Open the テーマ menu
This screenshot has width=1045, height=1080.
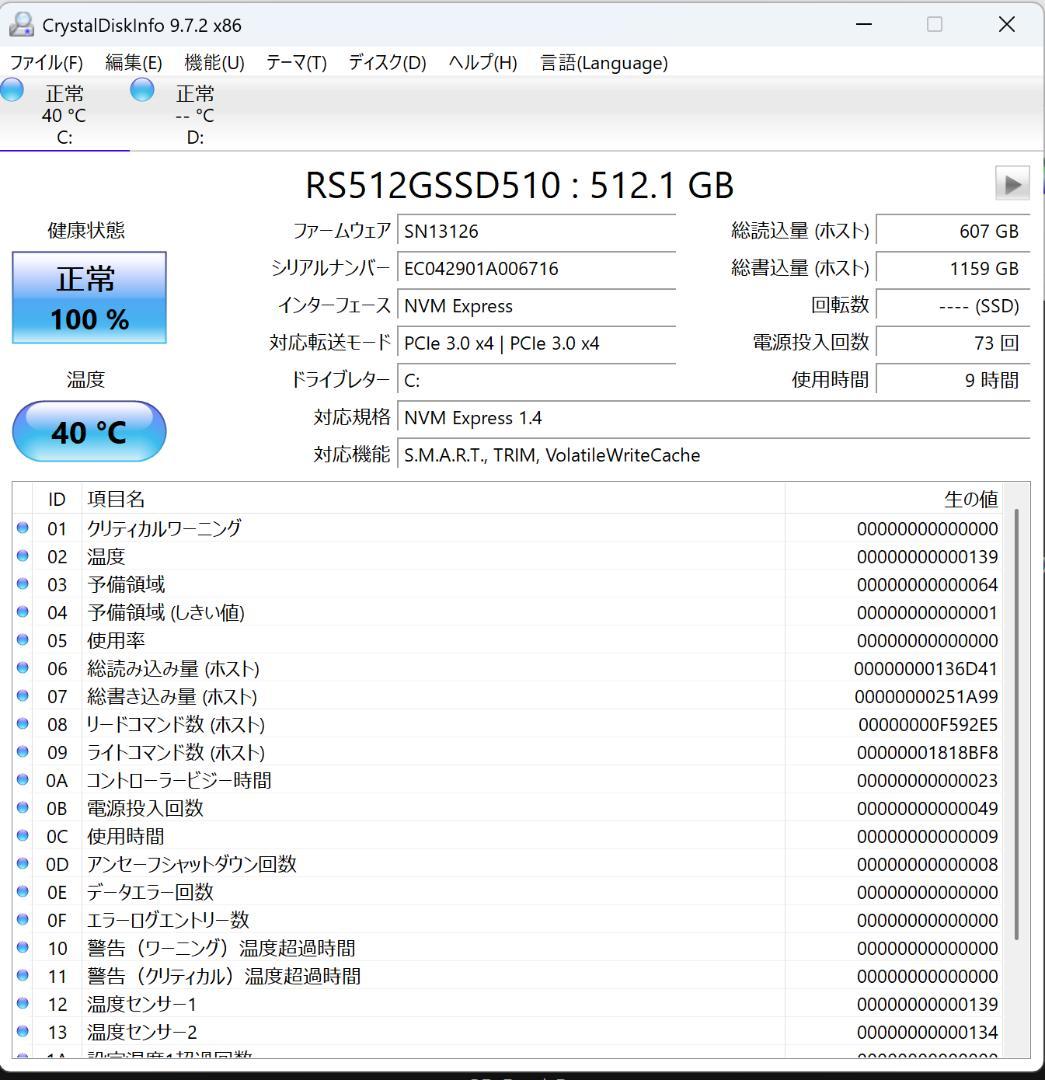click(296, 62)
